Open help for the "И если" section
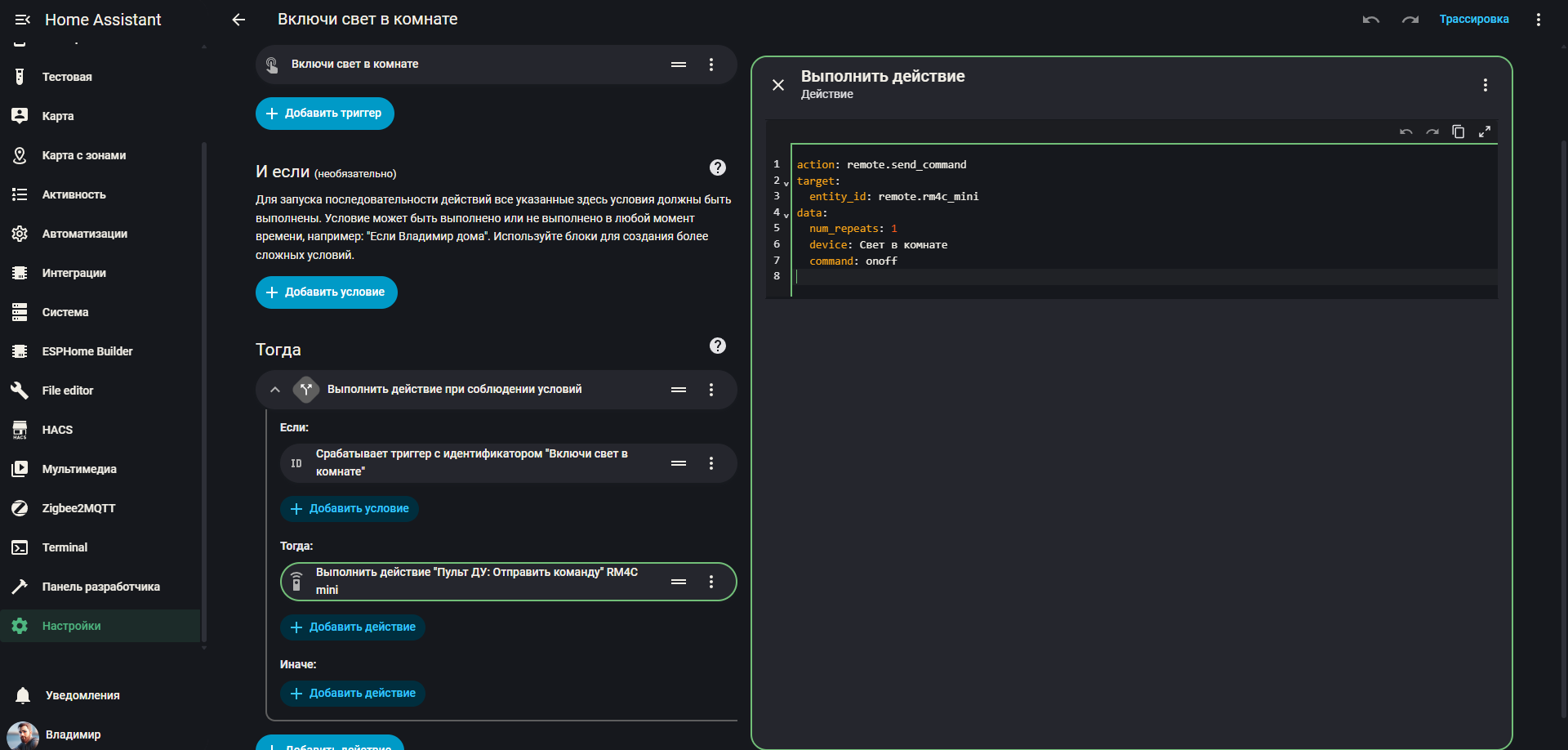This screenshot has height=750, width=1568. pyautogui.click(x=717, y=167)
